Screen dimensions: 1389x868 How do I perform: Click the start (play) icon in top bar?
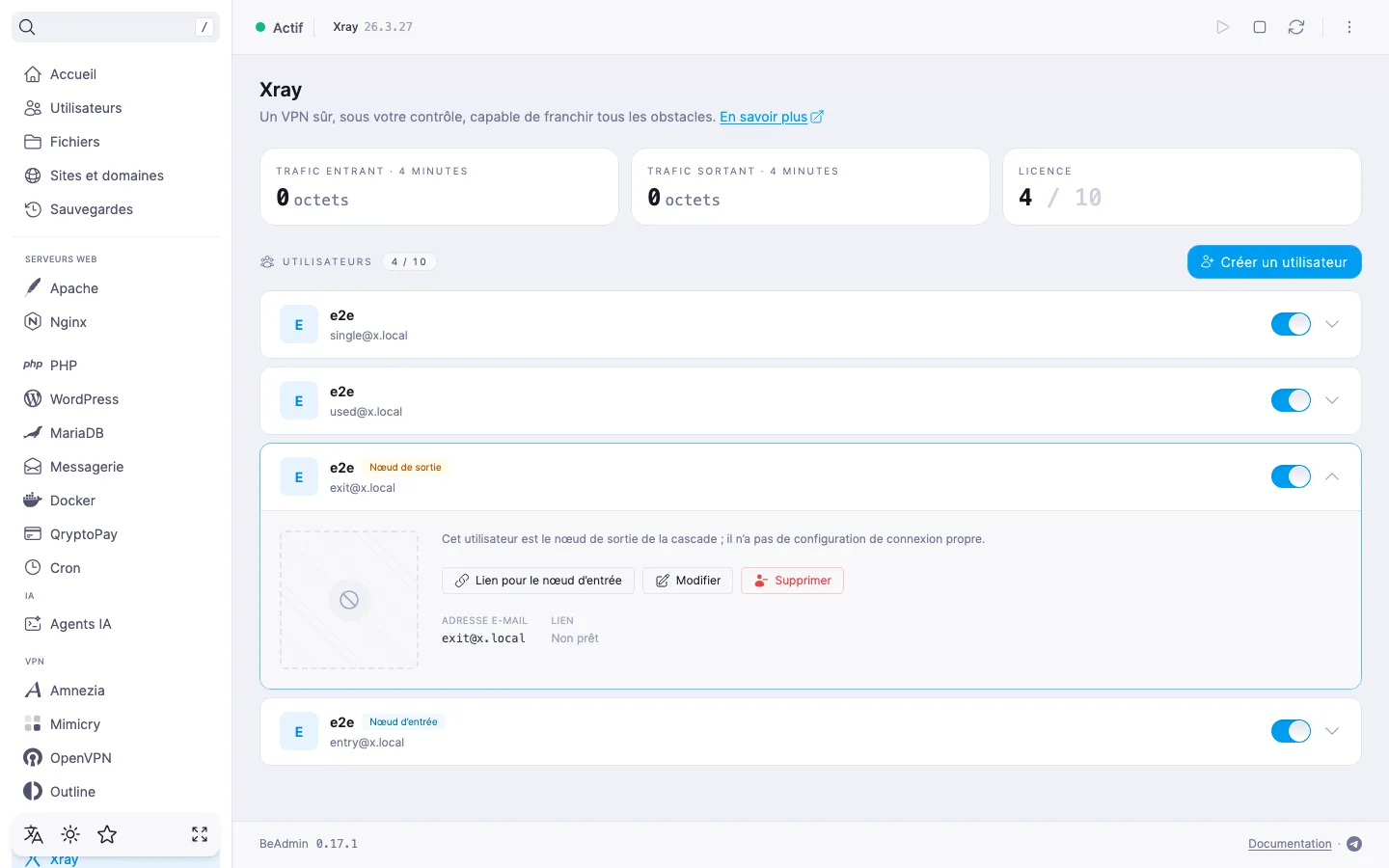(1223, 27)
